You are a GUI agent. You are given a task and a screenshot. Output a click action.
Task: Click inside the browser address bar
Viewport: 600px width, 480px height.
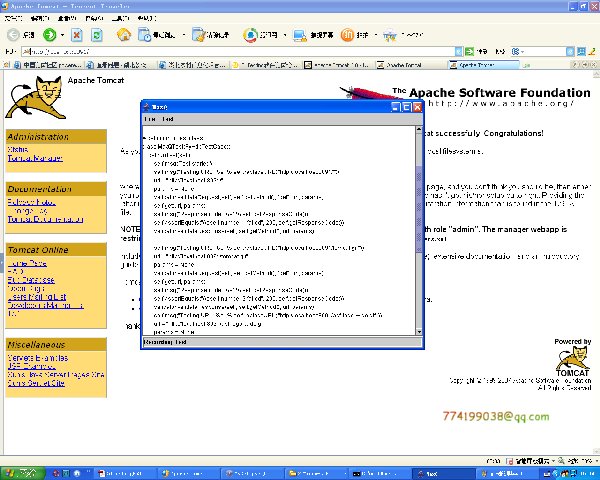pyautogui.click(x=241, y=51)
